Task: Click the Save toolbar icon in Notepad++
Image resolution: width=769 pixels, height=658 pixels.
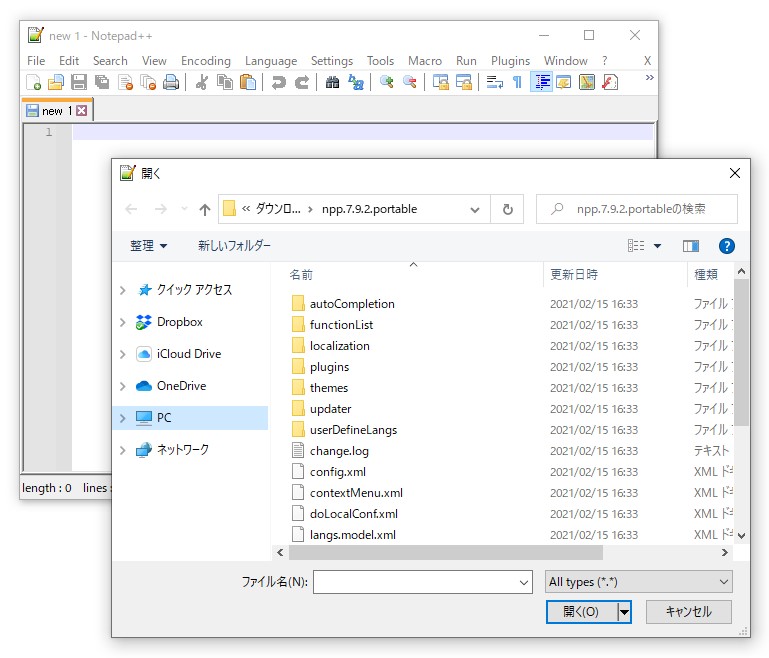Action: tap(78, 82)
